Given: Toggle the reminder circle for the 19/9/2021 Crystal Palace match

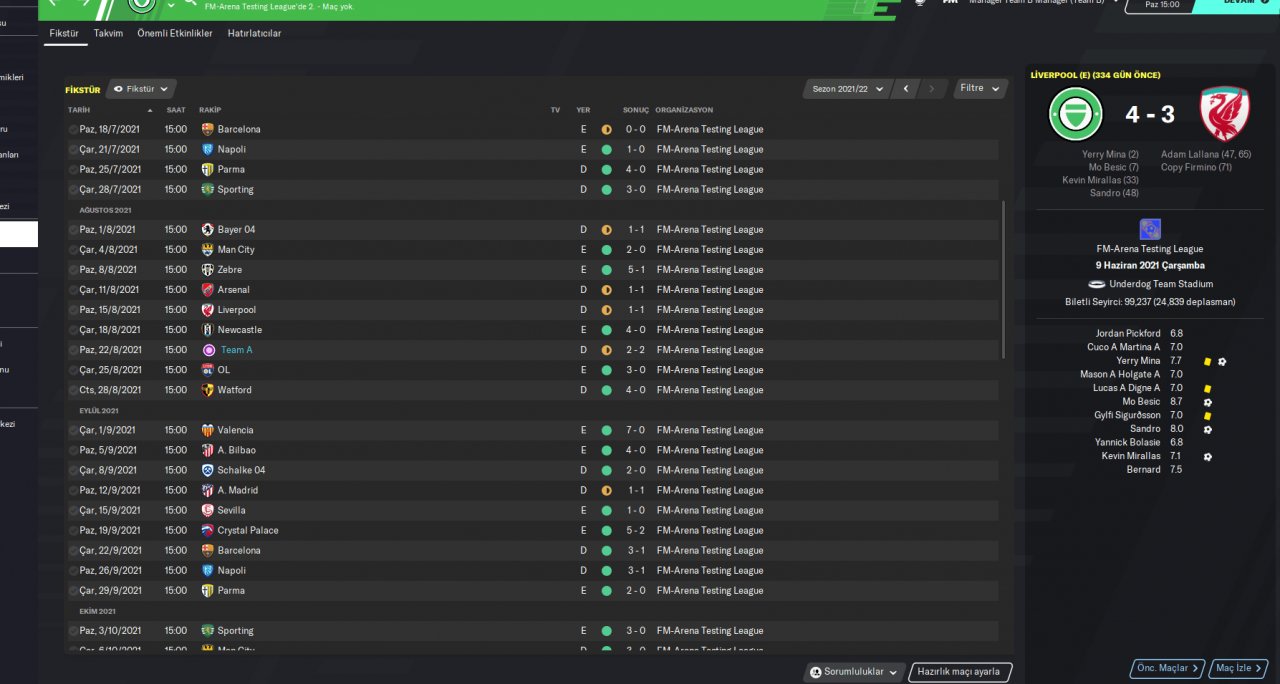Looking at the screenshot, I should [x=73, y=530].
